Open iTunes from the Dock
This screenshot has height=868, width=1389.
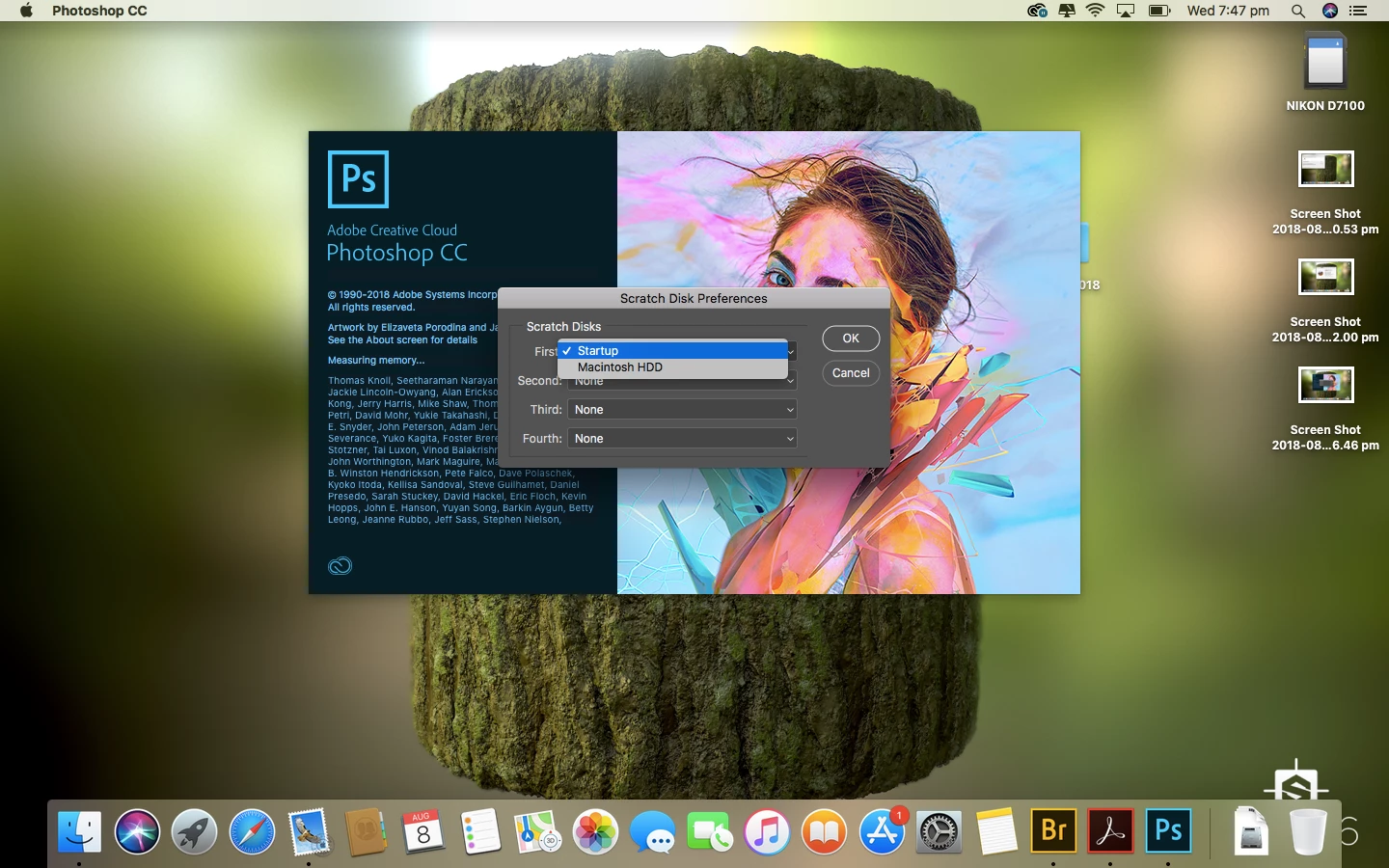click(767, 831)
